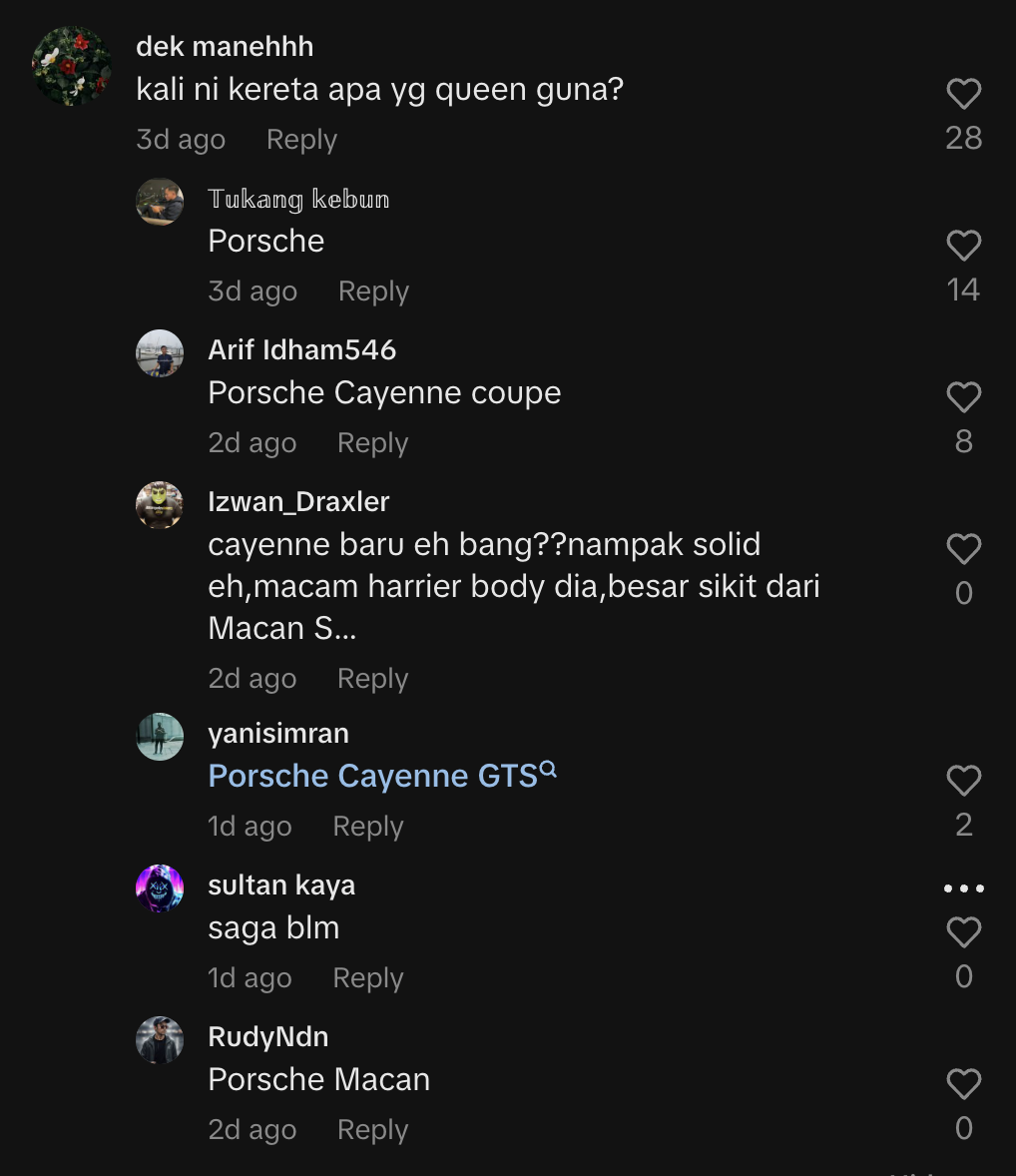Heart yanisimran's Porsche Cayenne GTS reply
This screenshot has height=1176, width=1016.
[x=963, y=781]
